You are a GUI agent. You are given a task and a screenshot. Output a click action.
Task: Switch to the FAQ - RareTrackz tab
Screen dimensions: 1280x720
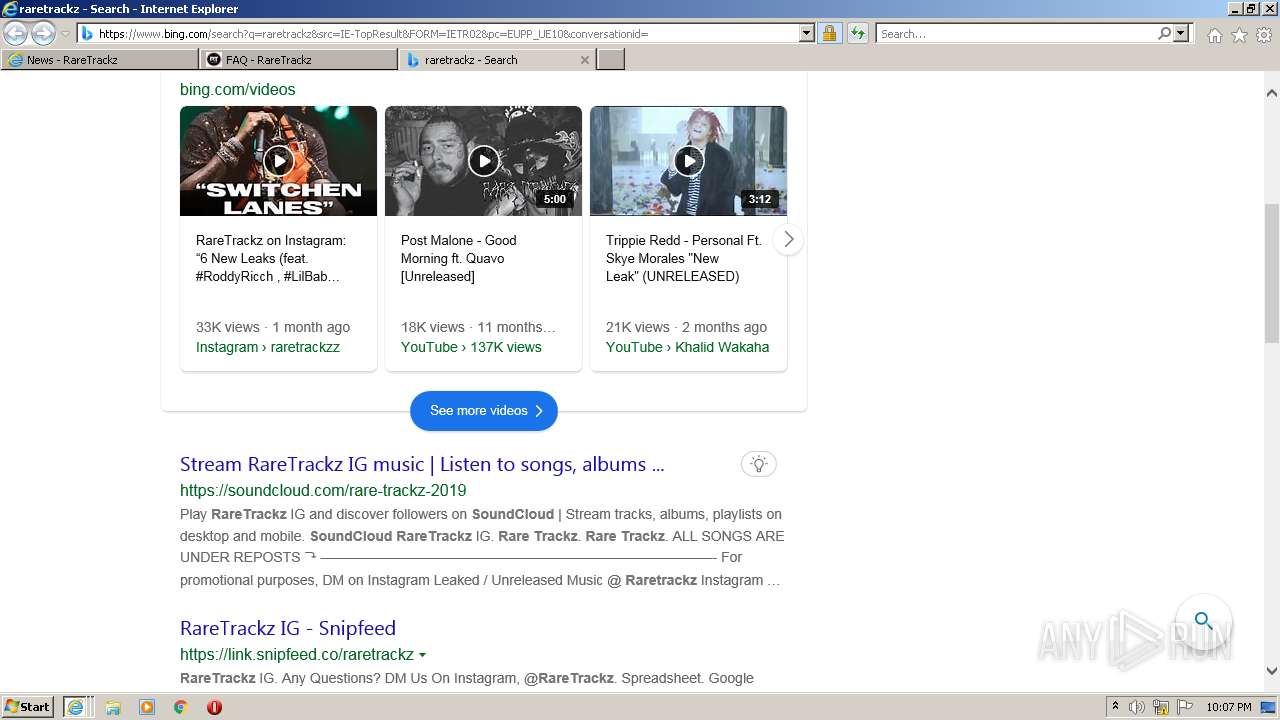(298, 60)
